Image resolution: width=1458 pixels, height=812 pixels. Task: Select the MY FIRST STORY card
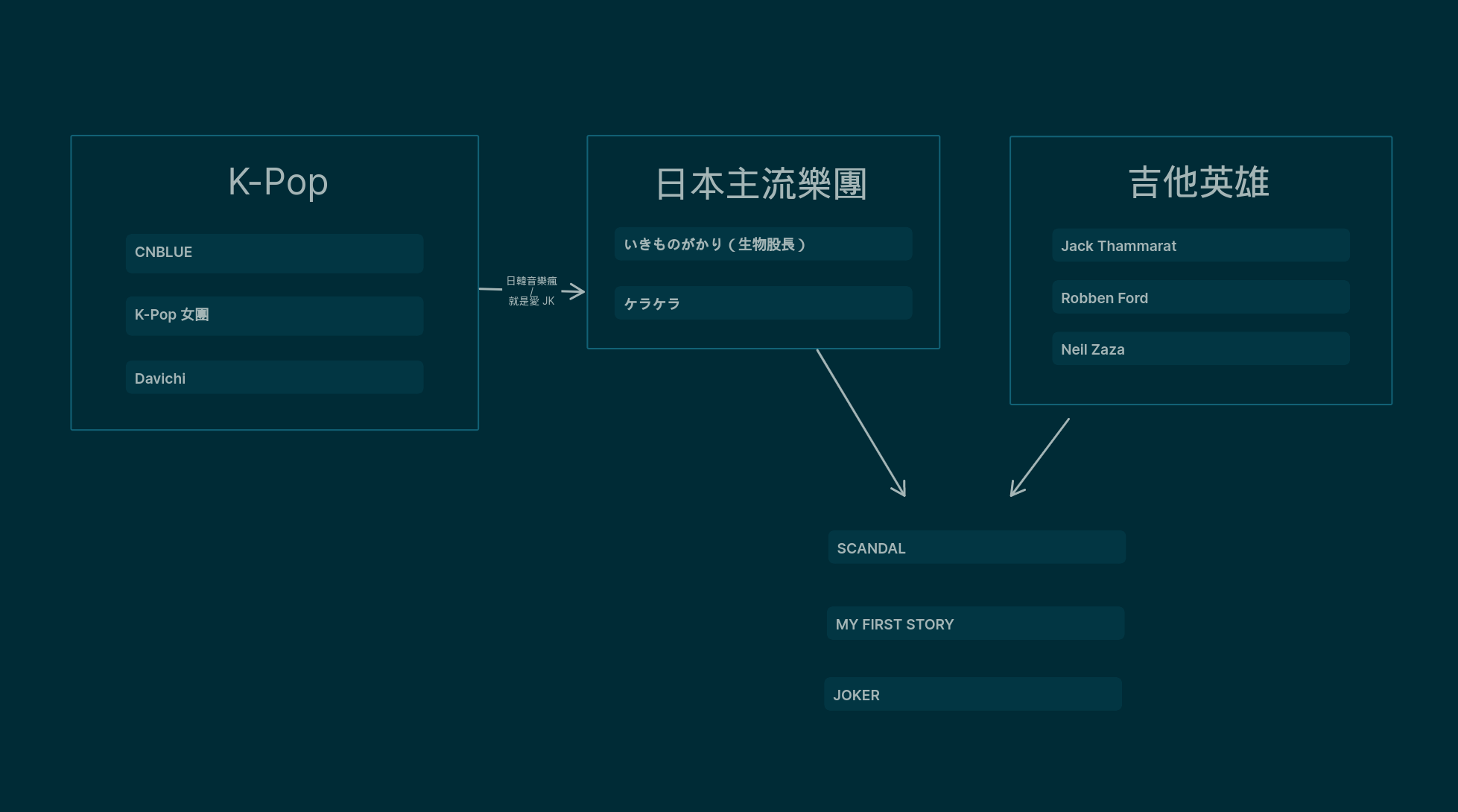pos(975,623)
